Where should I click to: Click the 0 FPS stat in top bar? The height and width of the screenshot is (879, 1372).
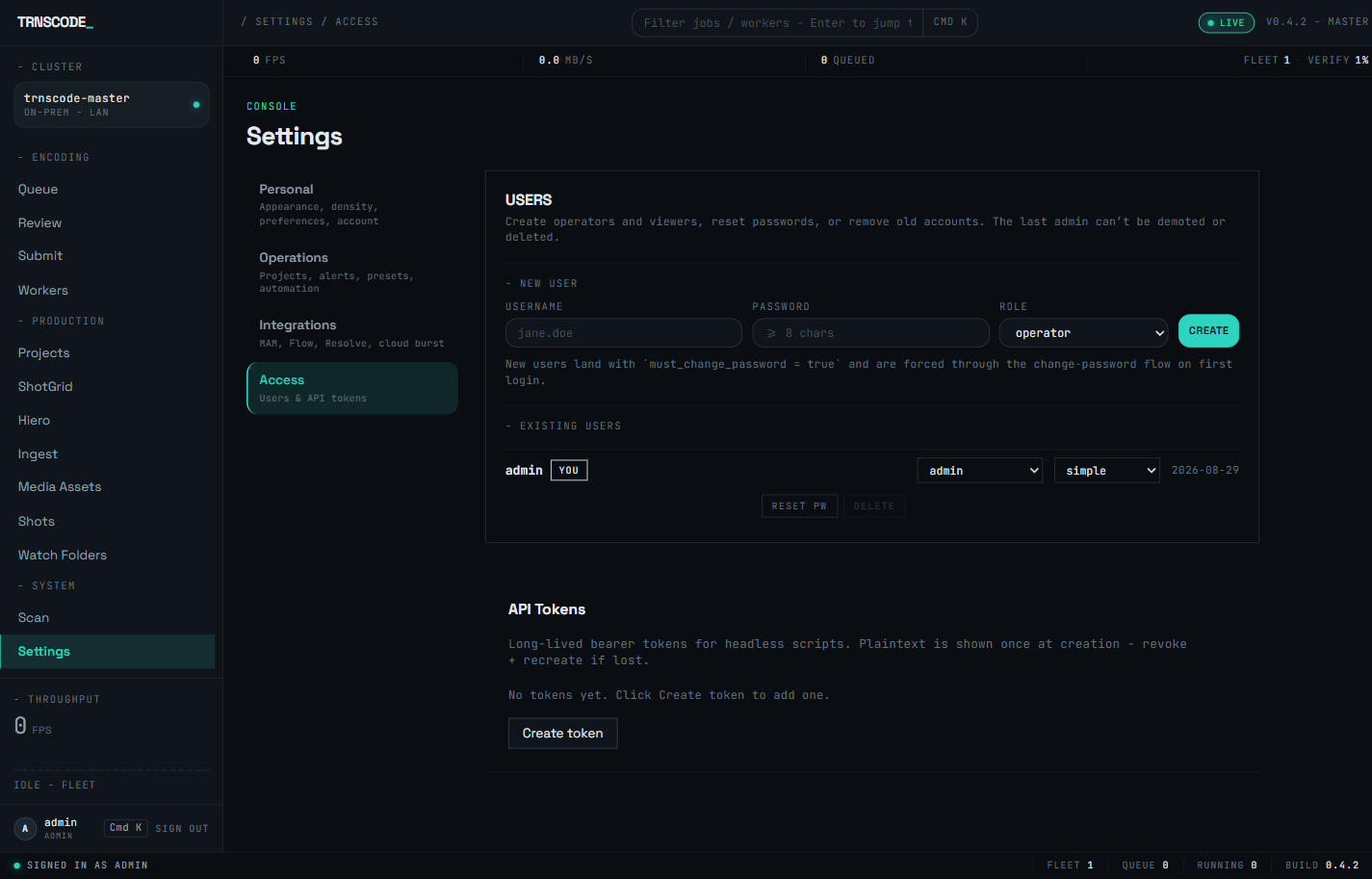click(x=269, y=60)
